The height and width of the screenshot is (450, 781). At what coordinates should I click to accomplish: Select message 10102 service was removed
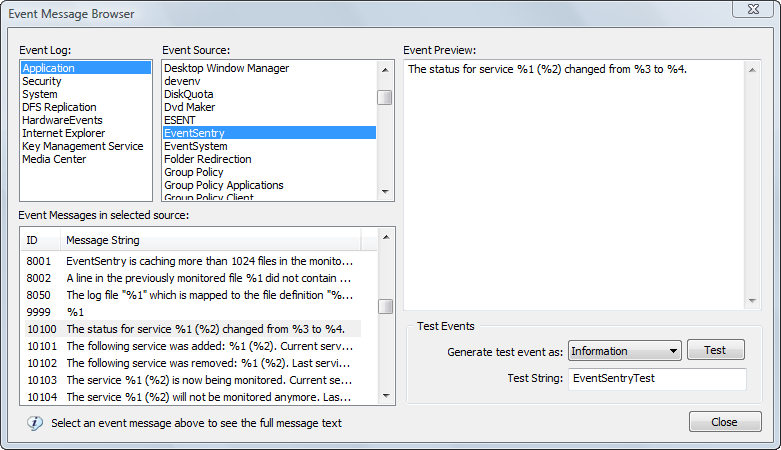tap(193, 363)
